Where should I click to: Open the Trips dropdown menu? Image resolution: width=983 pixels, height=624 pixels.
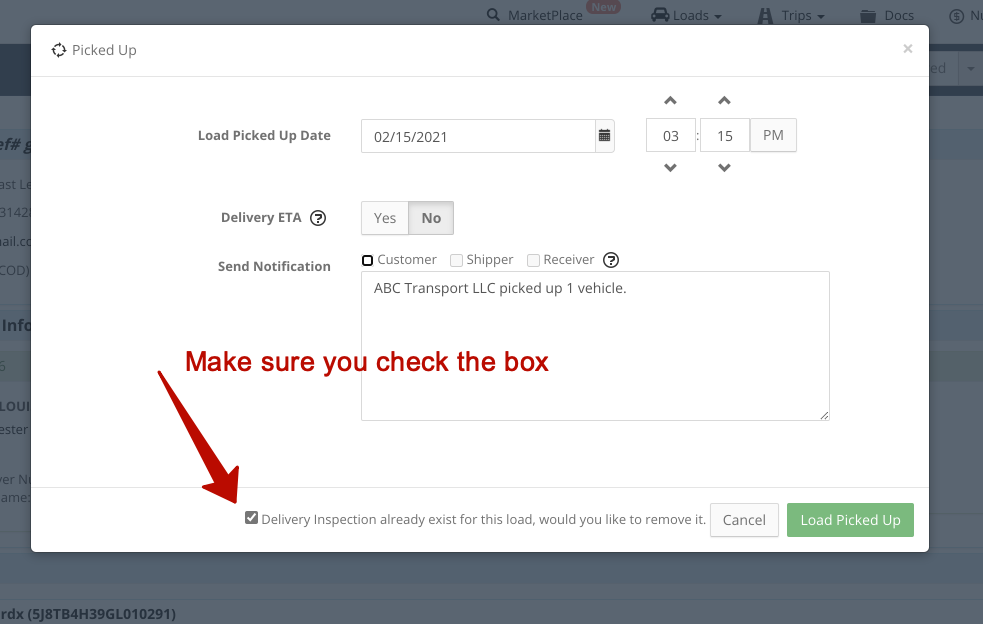(802, 15)
